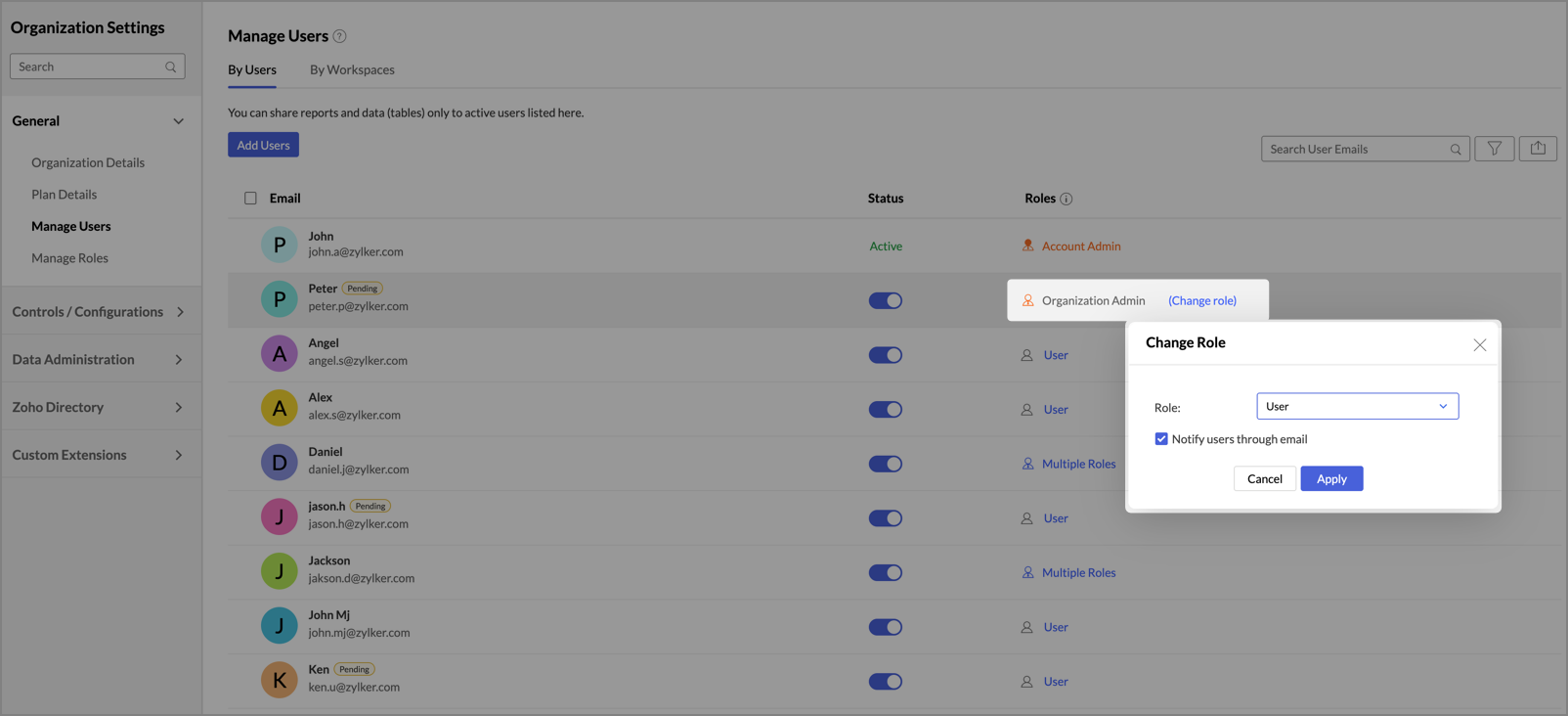Close the Change Role dialog
The width and height of the screenshot is (1568, 716).
click(1480, 344)
